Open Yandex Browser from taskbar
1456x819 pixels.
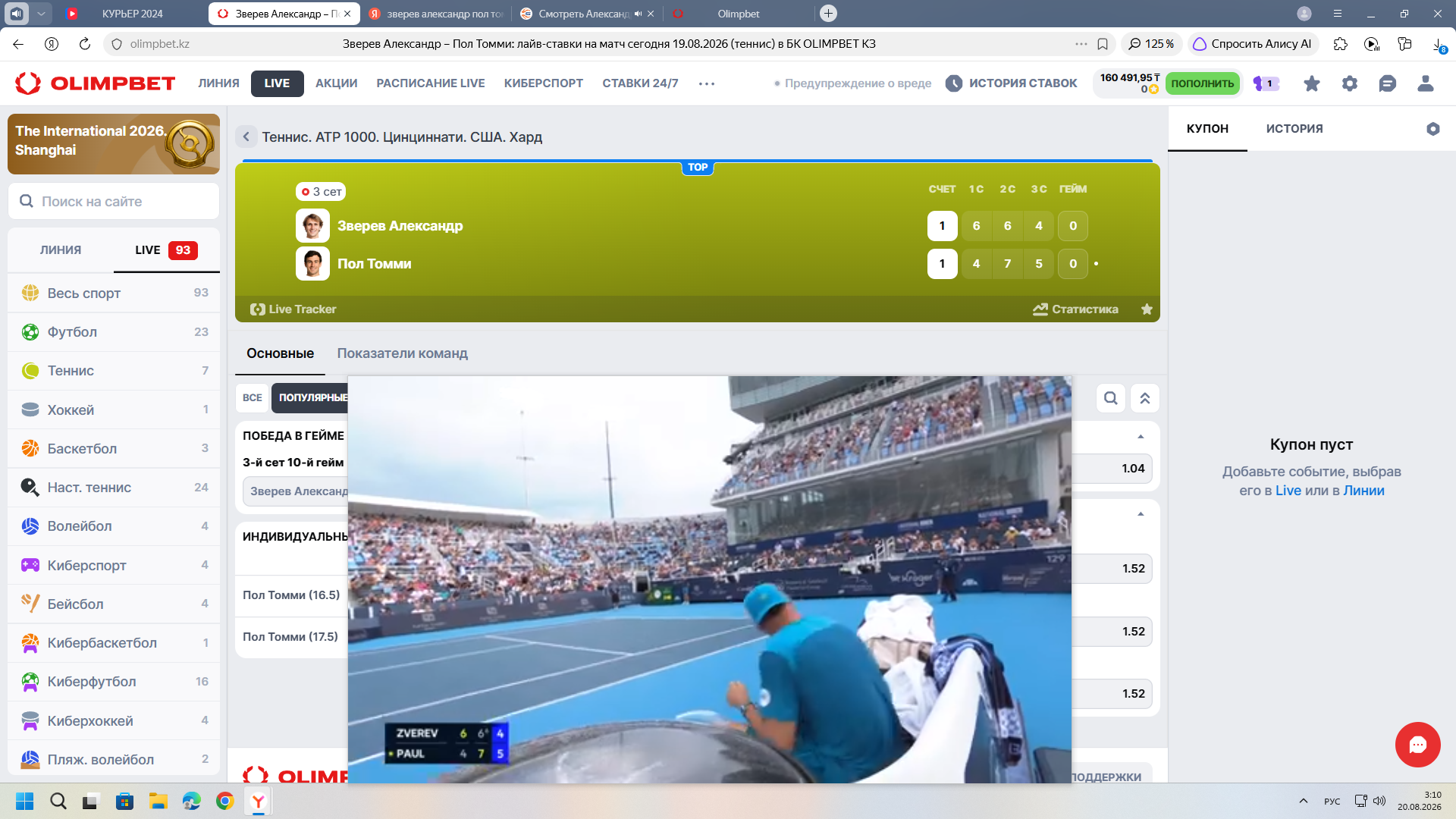click(x=259, y=801)
